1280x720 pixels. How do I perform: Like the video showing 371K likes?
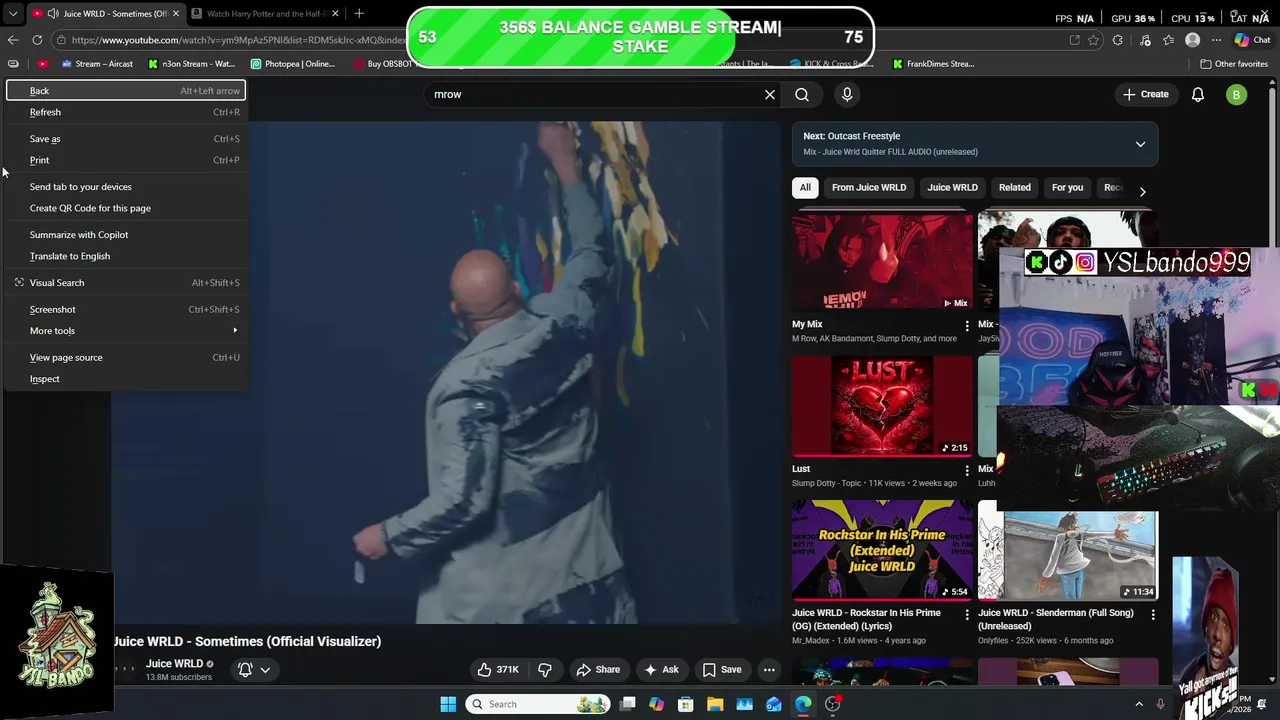coord(498,670)
